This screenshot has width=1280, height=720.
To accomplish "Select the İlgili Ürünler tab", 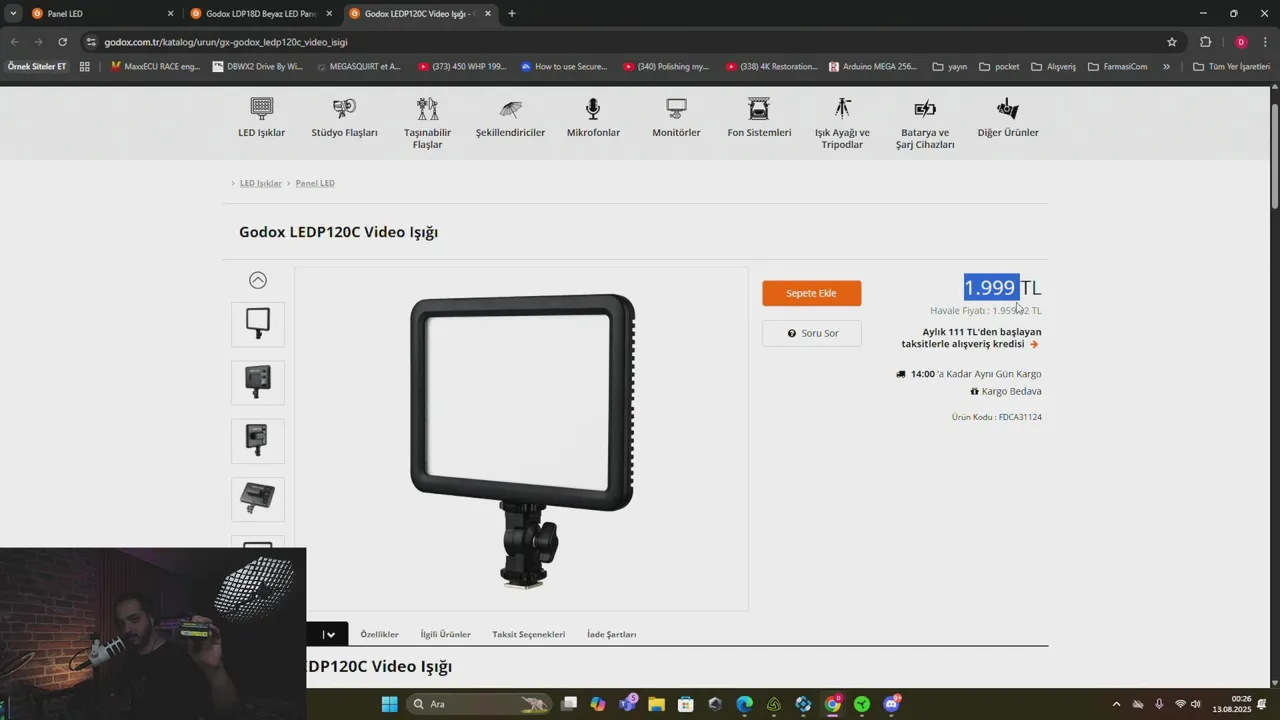I will coord(445,634).
